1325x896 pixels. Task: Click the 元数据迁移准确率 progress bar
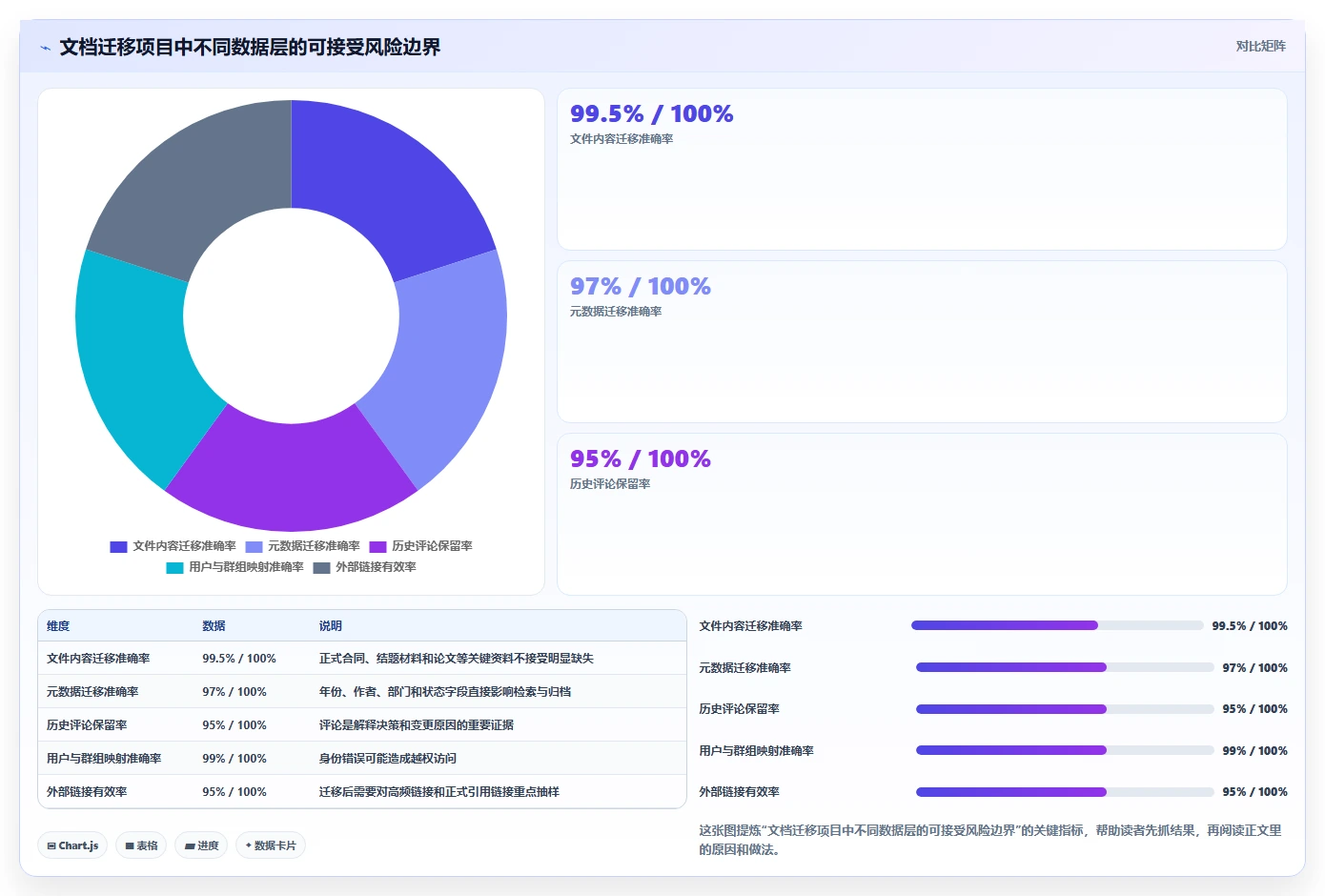coord(1065,667)
